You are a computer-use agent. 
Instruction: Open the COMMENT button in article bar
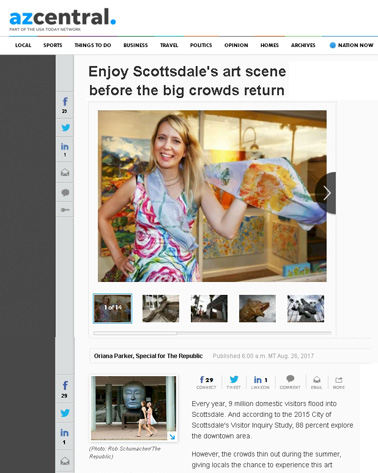[x=290, y=382]
